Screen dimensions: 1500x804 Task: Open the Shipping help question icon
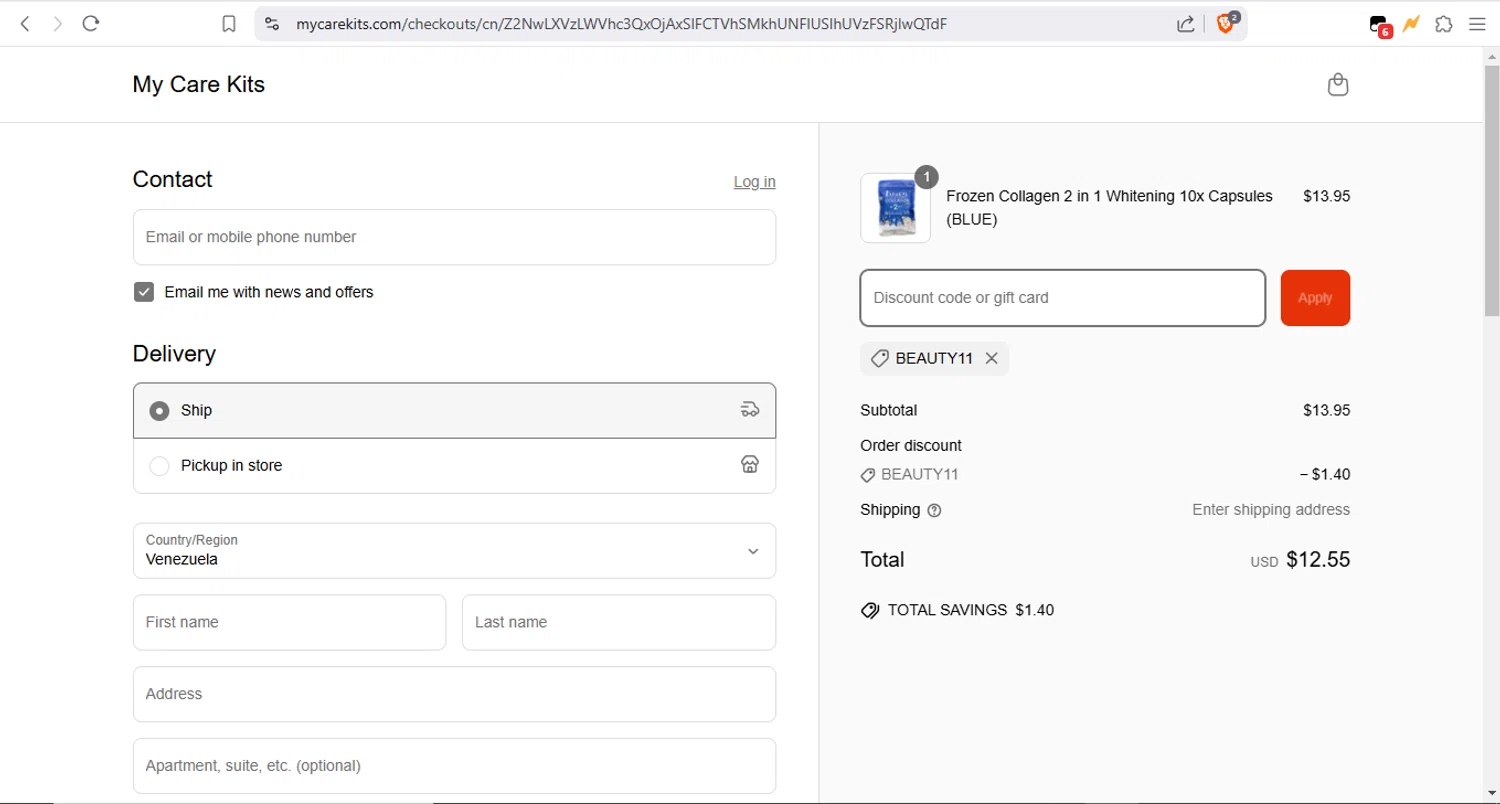[x=934, y=510]
